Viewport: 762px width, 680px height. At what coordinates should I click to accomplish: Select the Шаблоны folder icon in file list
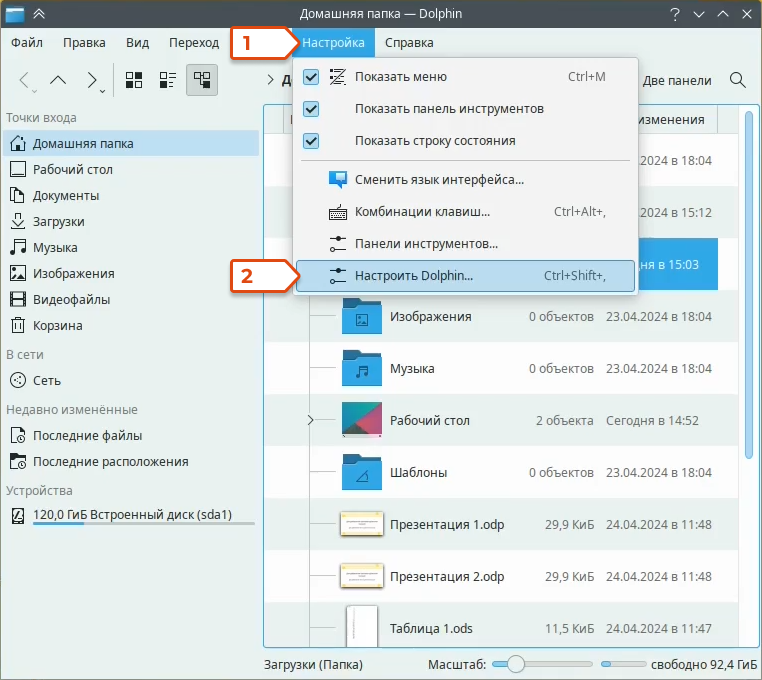point(362,472)
